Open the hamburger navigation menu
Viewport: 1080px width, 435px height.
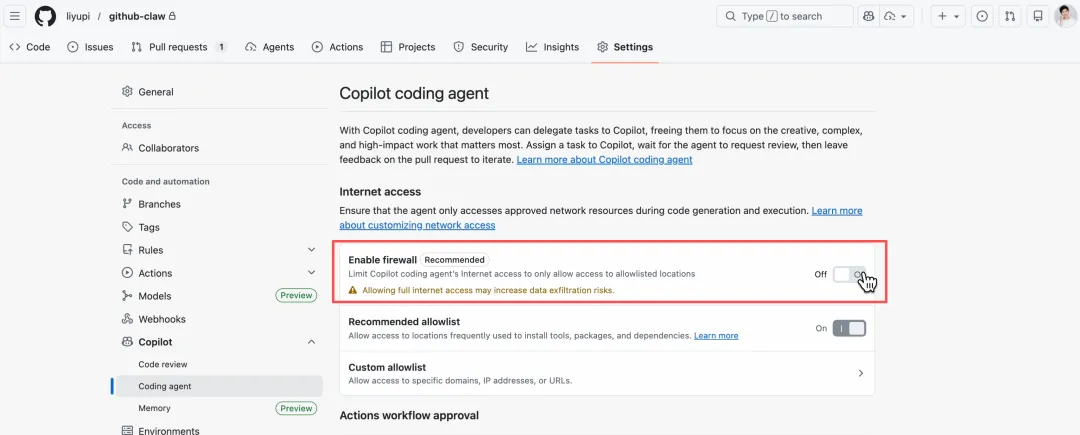(15, 16)
